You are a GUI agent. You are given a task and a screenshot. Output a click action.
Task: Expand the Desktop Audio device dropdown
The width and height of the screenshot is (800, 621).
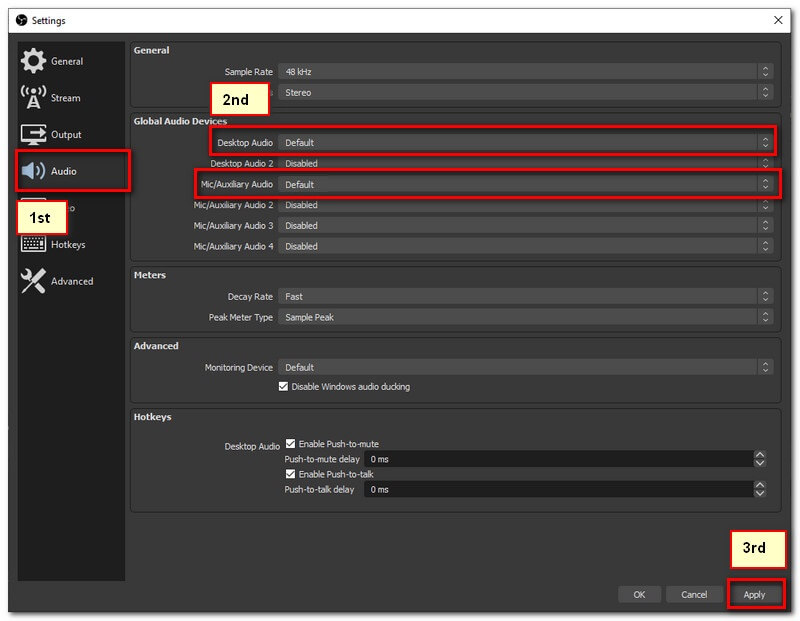pos(525,143)
